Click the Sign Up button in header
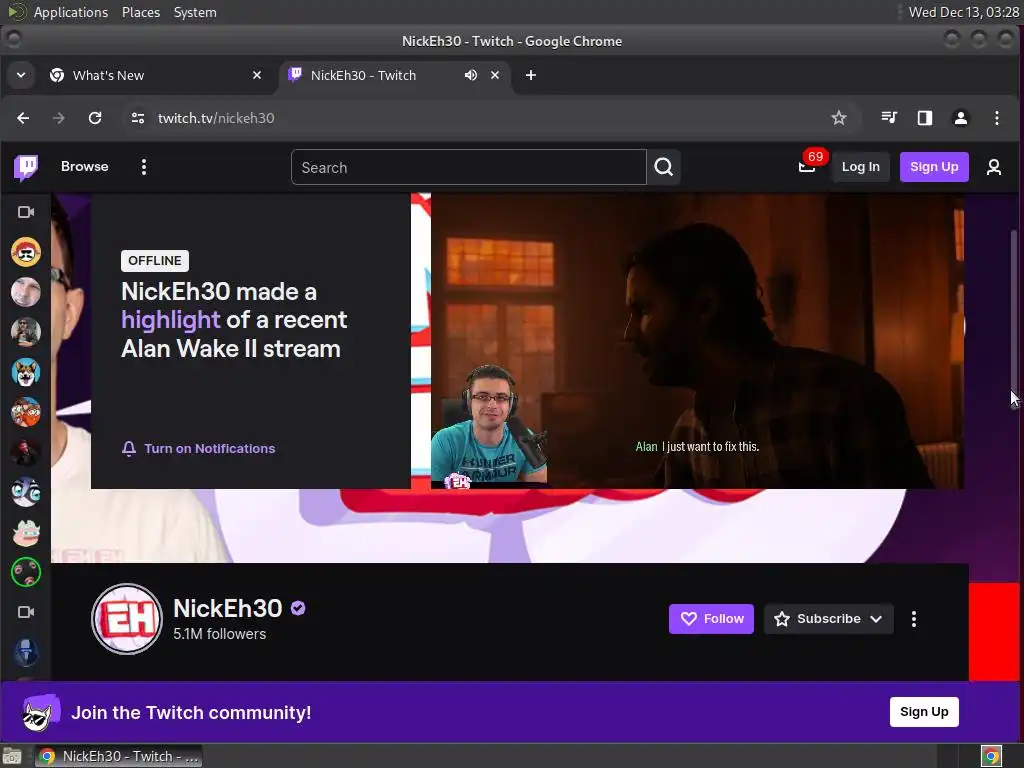The width and height of the screenshot is (1024, 768). pyautogui.click(x=935, y=167)
